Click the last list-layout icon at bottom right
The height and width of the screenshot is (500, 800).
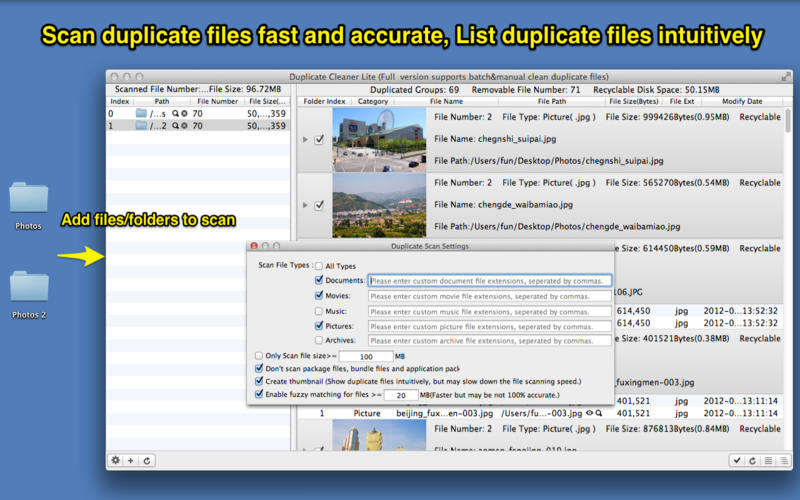784,460
